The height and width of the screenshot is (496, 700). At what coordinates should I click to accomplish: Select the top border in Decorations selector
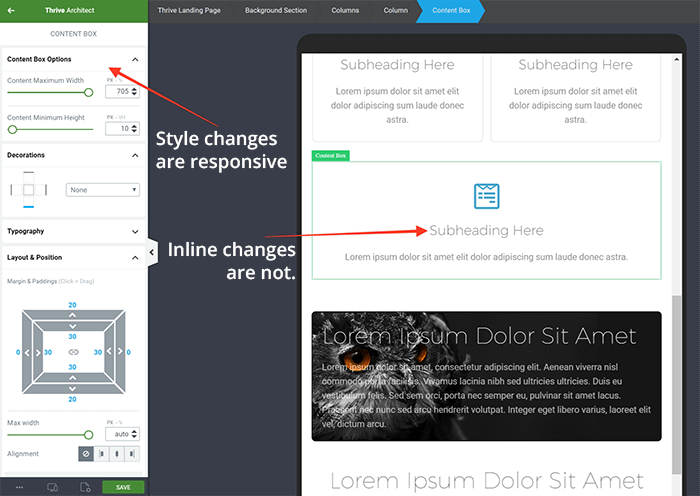(28, 173)
